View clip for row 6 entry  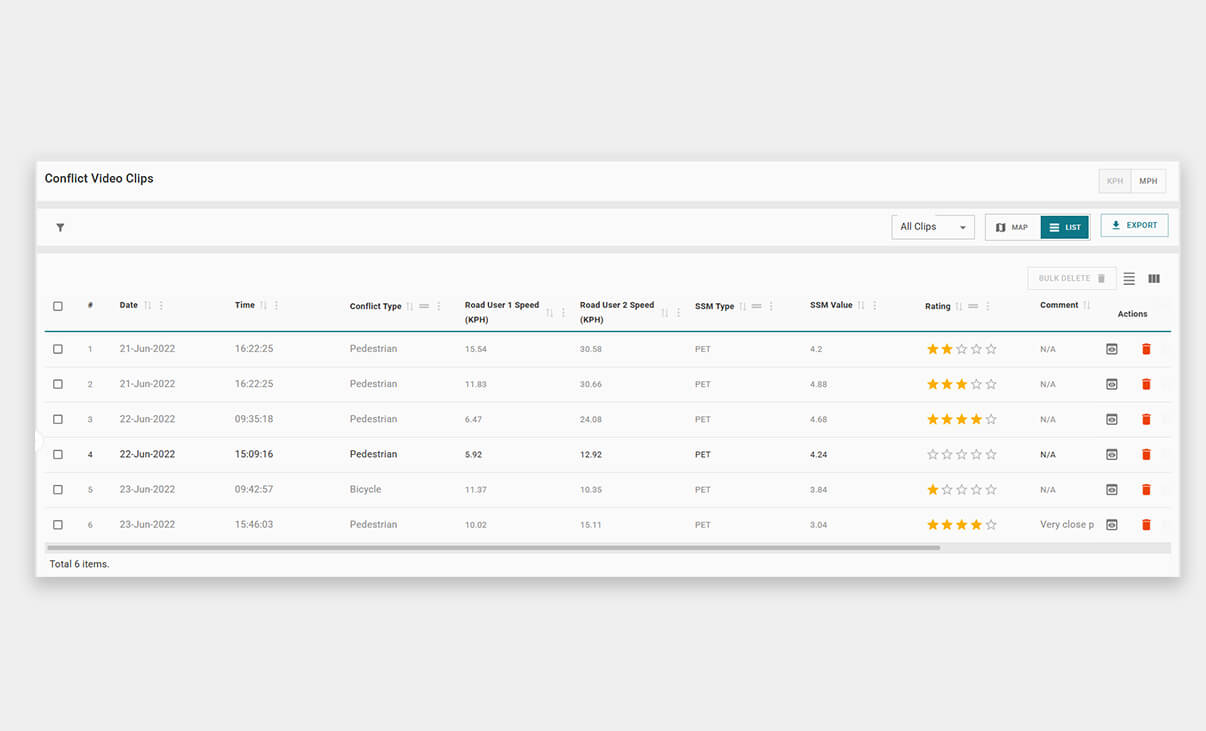(x=1111, y=525)
